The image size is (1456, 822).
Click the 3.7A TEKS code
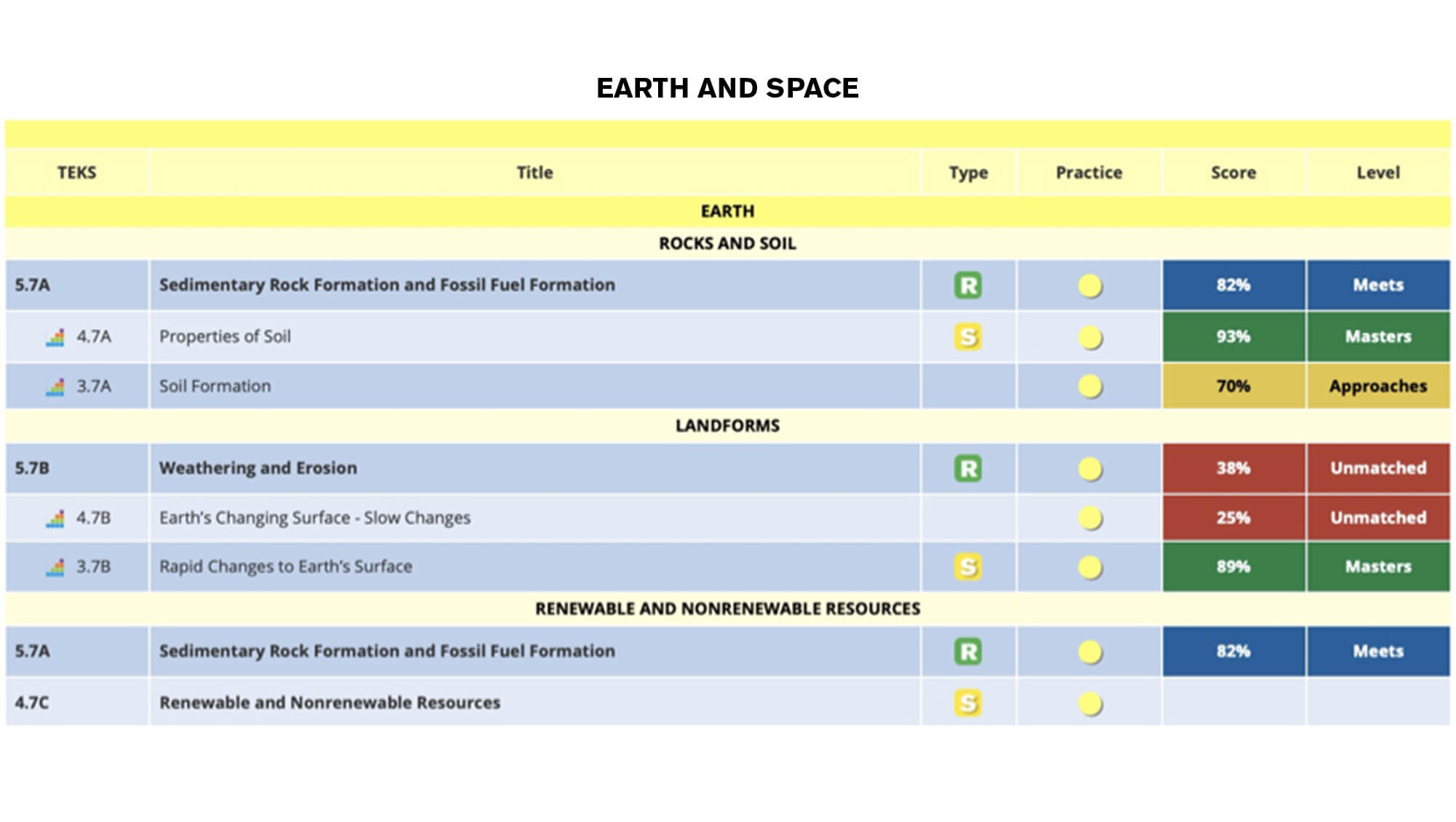94,386
